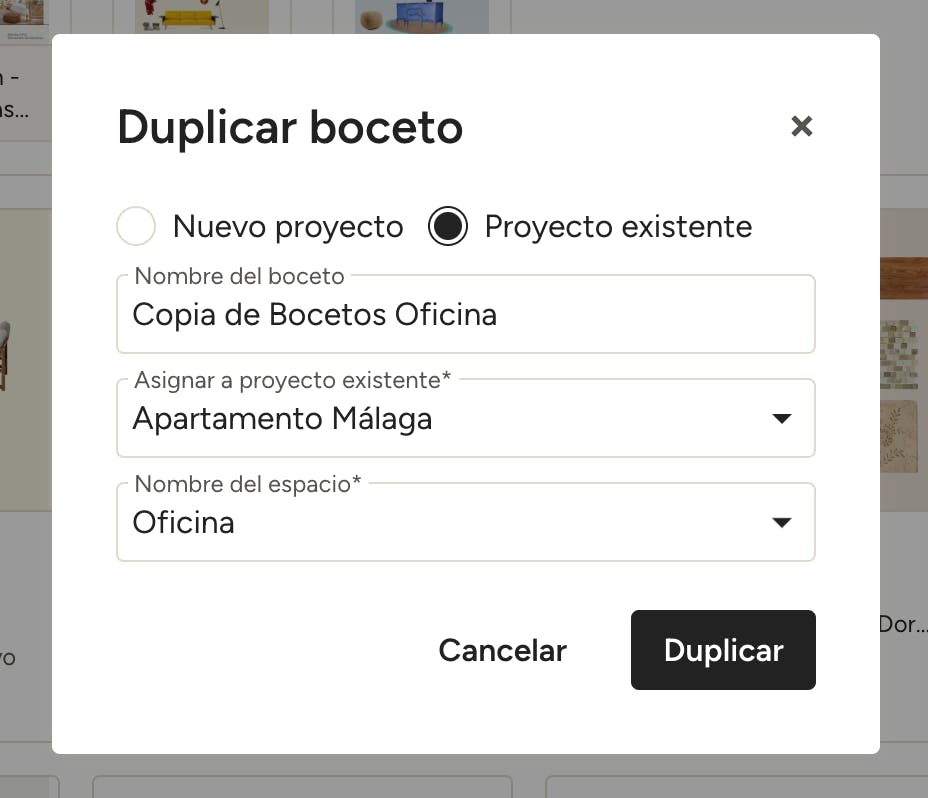The width and height of the screenshot is (928, 798).
Task: Click the truncated "Dor..." sketch label
Action: tap(903, 624)
